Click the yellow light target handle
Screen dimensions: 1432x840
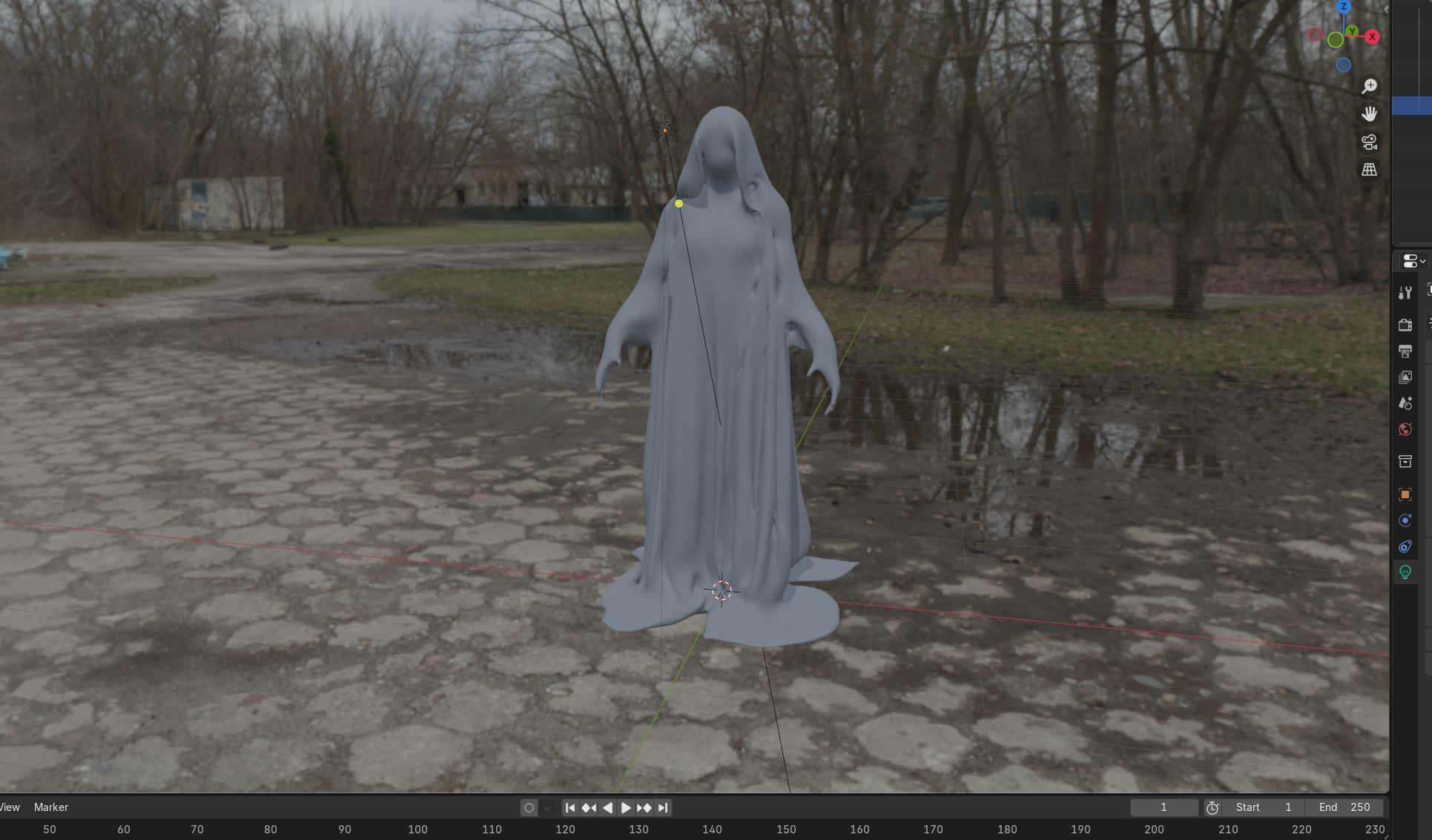(679, 203)
